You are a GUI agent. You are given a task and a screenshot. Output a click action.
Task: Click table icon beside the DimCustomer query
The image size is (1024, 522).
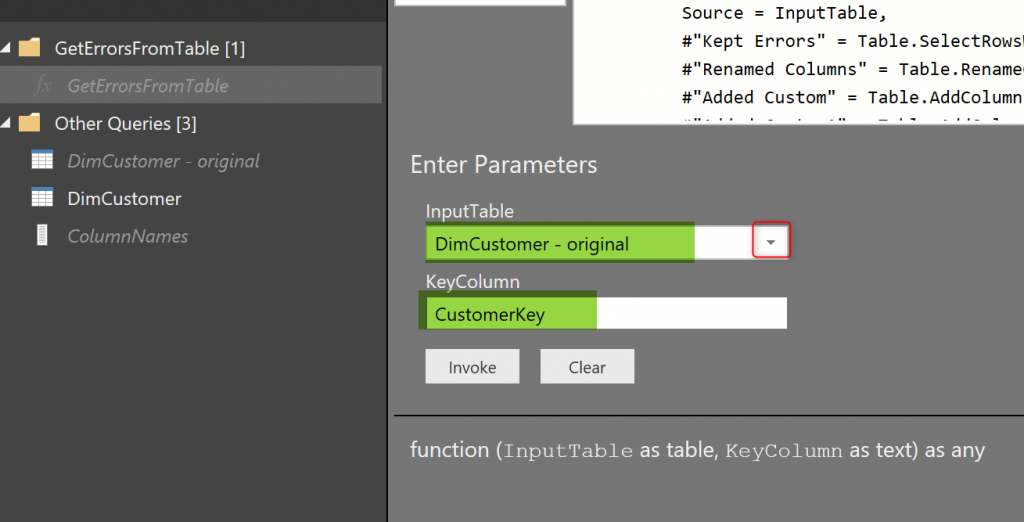click(x=42, y=198)
